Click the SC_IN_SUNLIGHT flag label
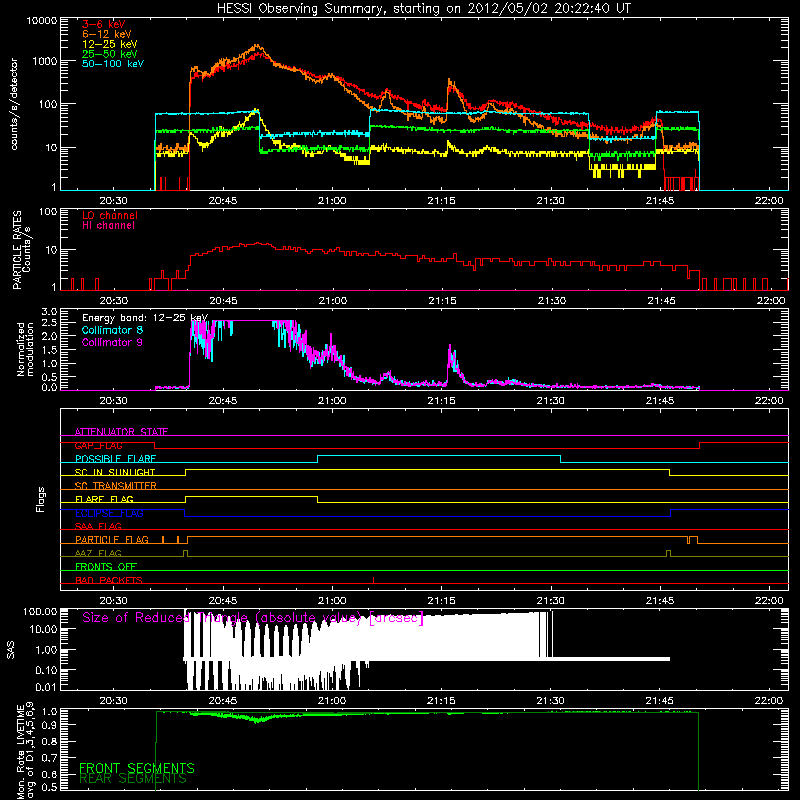 (115, 472)
